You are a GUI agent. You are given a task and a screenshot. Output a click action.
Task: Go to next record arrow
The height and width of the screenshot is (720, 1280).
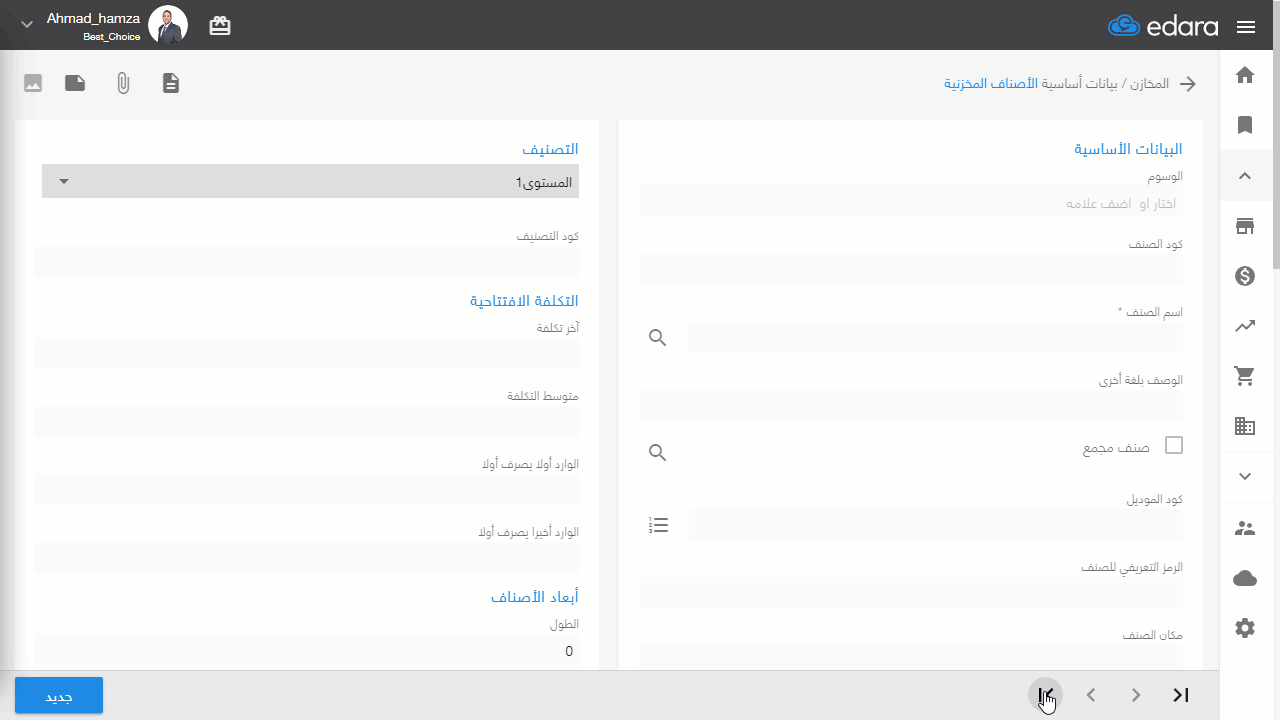point(1136,695)
